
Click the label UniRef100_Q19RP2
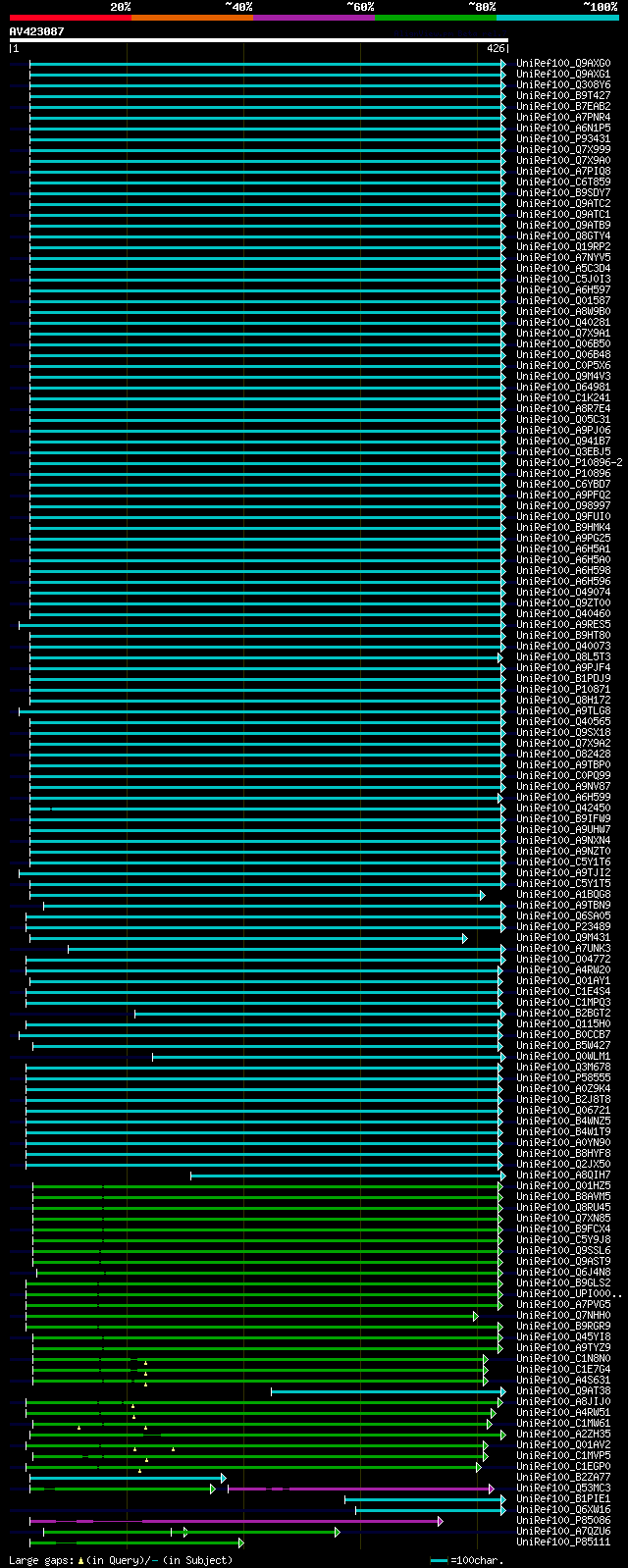click(x=563, y=247)
